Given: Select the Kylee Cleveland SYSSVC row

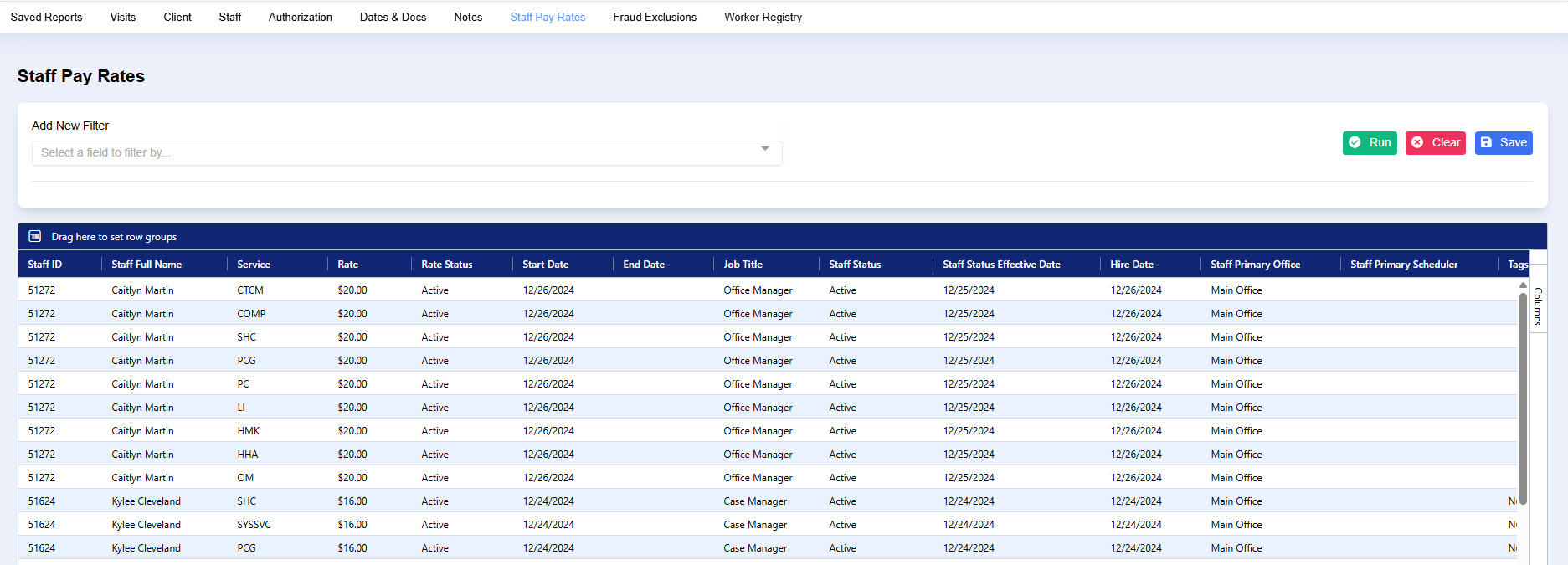Looking at the screenshot, I should (767, 525).
